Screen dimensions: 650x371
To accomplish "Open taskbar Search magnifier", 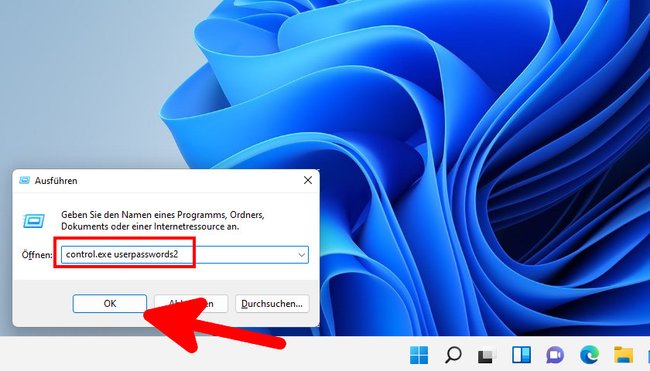I will pyautogui.click(x=453, y=355).
